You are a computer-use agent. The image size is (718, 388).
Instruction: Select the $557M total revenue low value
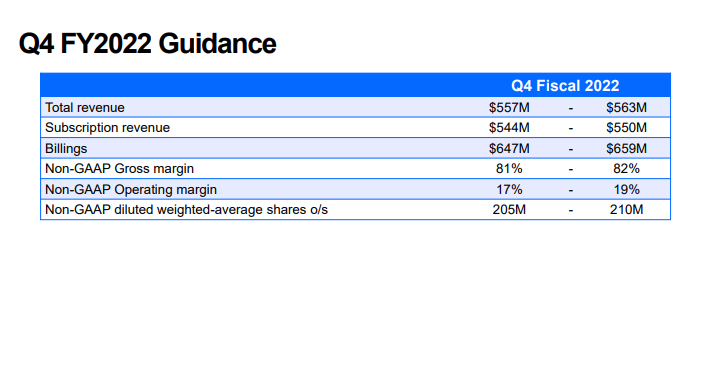click(509, 108)
